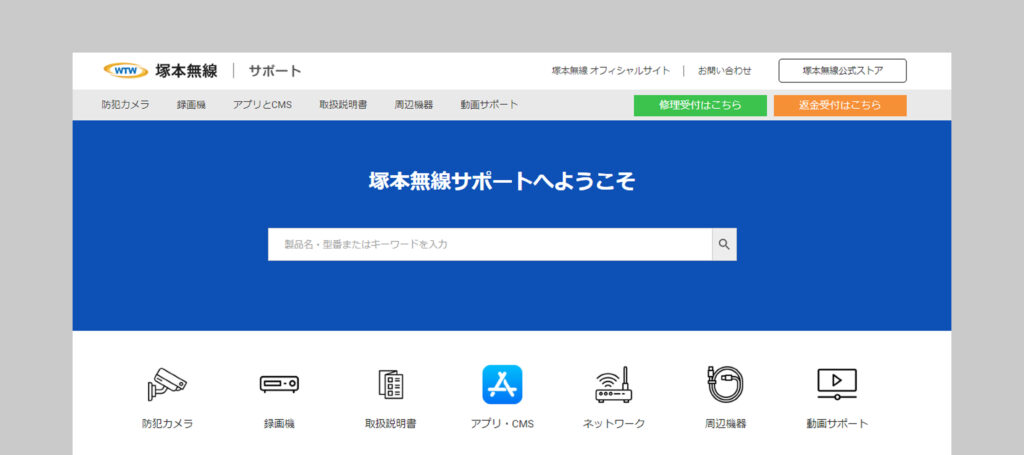Click the WTW logo
The image size is (1024, 455).
click(x=126, y=71)
